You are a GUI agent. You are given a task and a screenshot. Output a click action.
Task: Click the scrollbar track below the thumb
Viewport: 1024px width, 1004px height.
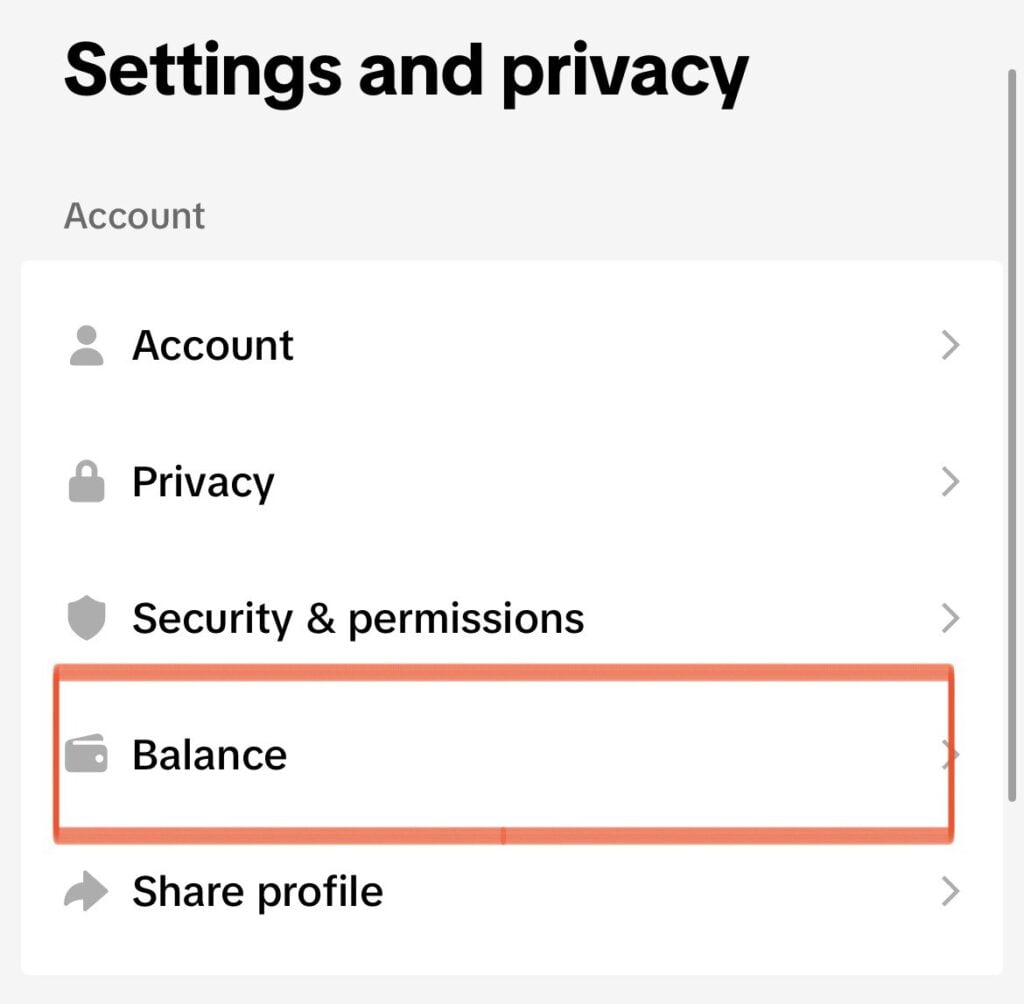pos(1013,900)
